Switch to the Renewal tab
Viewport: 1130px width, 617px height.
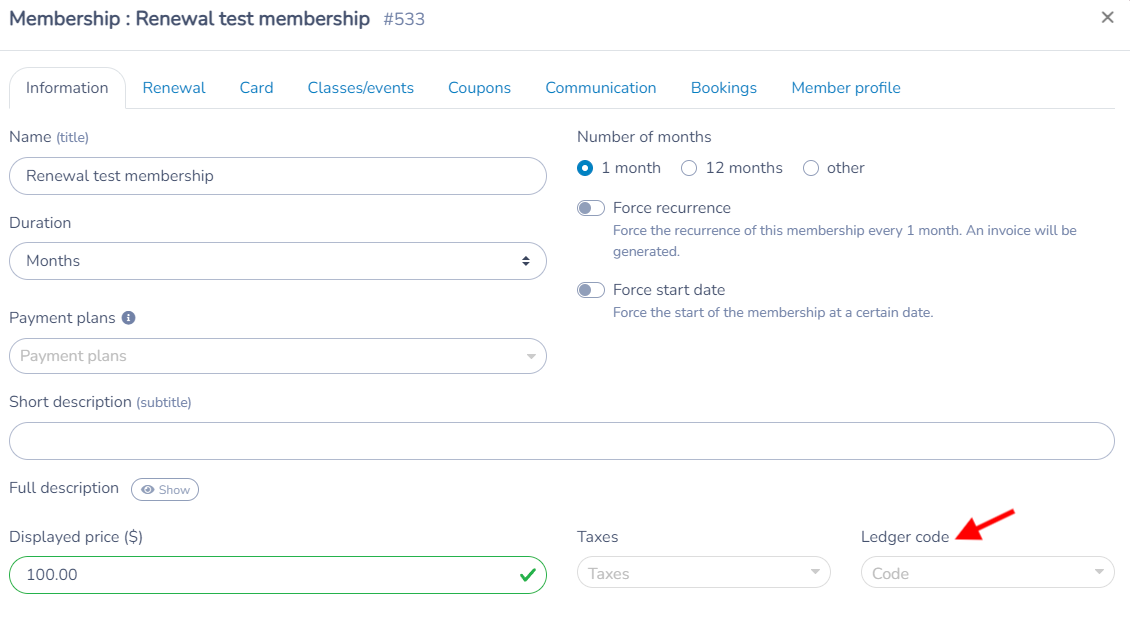tap(174, 88)
